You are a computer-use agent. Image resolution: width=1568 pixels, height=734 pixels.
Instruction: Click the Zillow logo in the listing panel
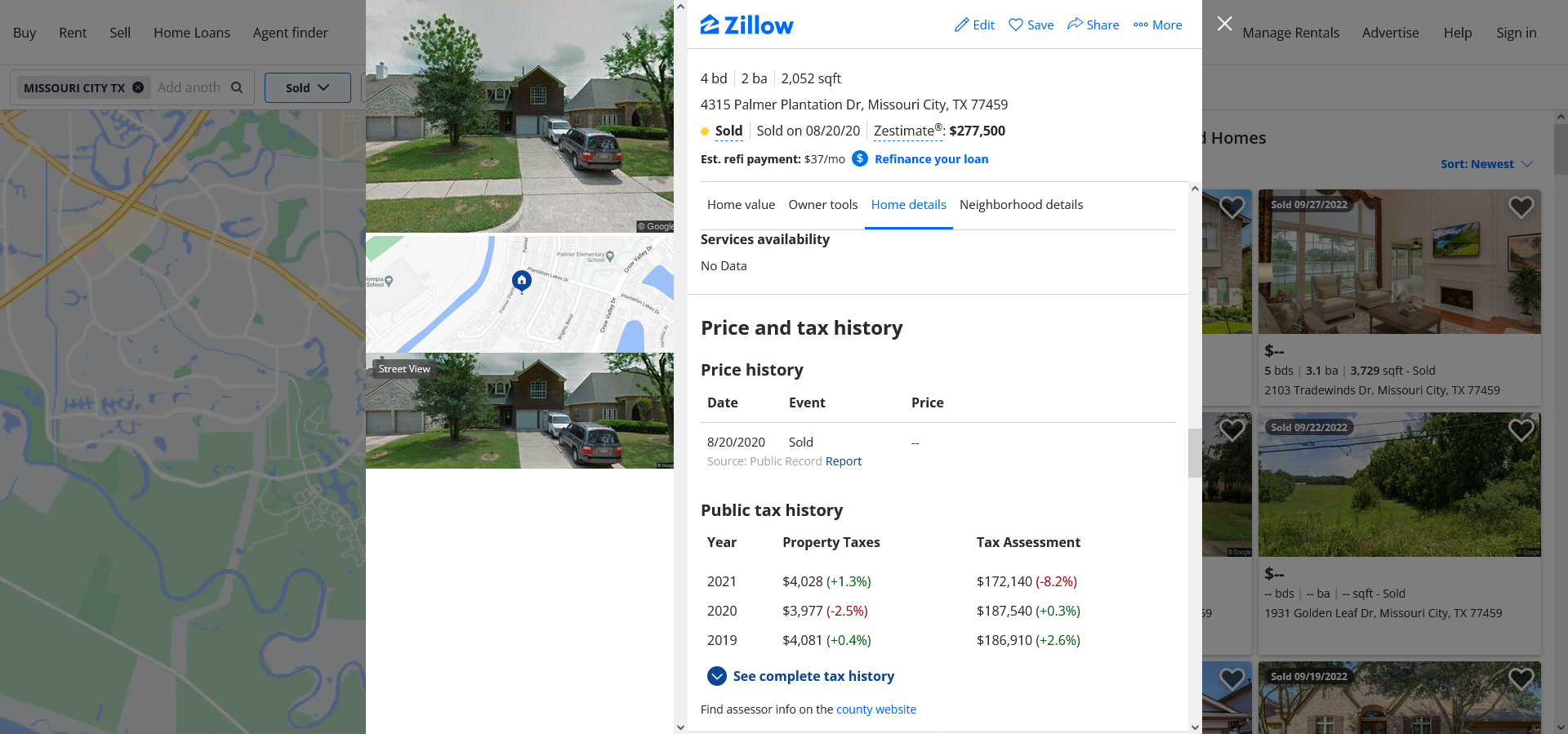tap(746, 25)
